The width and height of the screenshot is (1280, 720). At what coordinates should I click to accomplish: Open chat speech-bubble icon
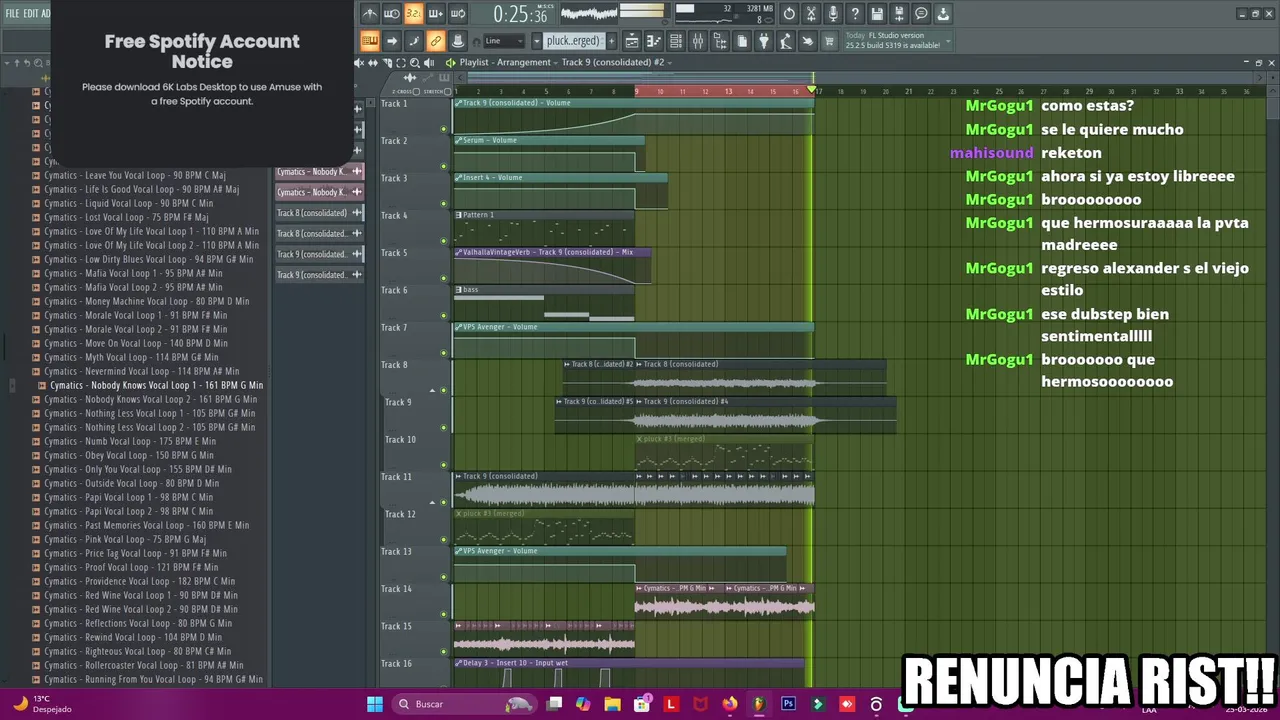coord(921,14)
